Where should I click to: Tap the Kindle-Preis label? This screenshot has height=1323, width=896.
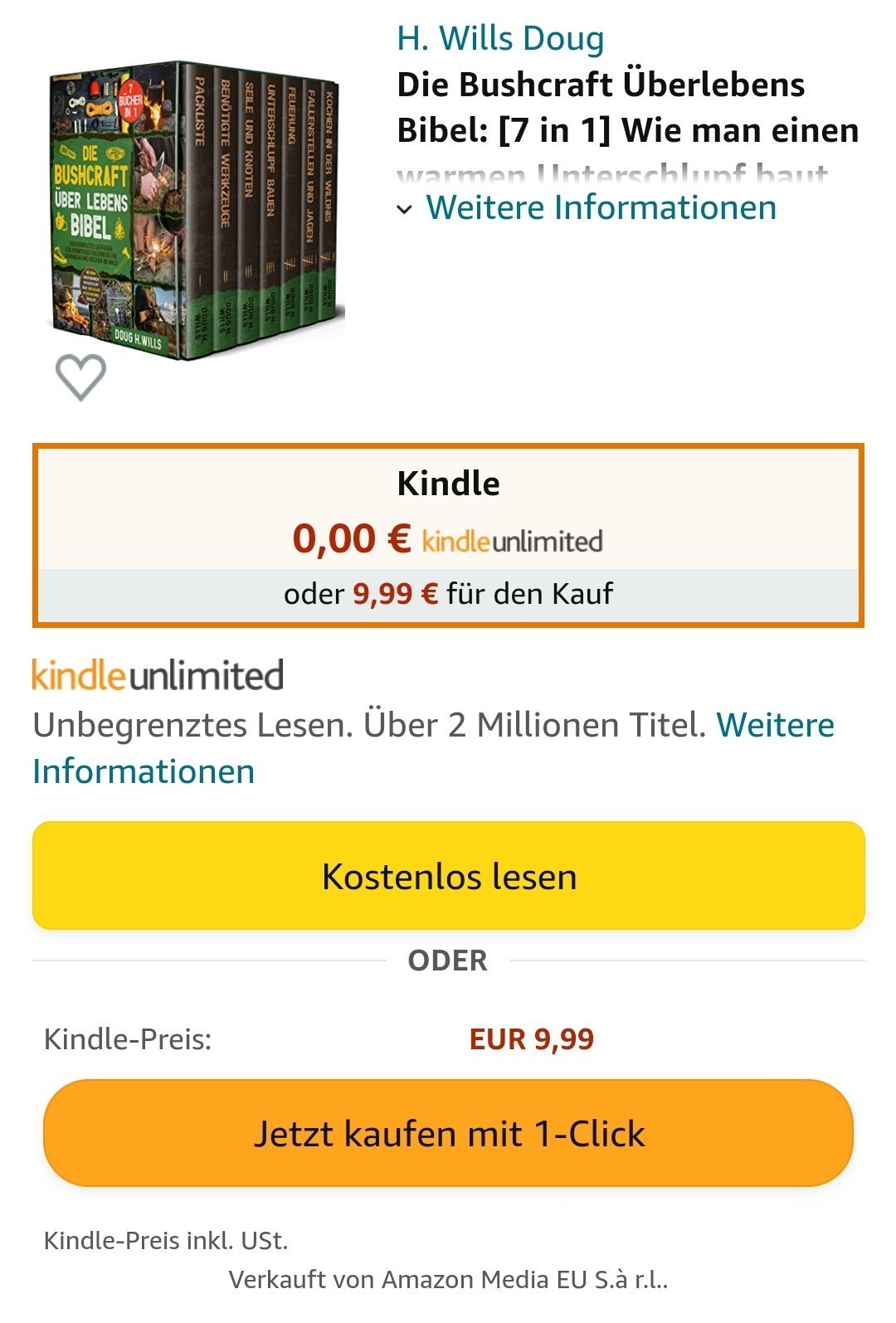point(128,1038)
